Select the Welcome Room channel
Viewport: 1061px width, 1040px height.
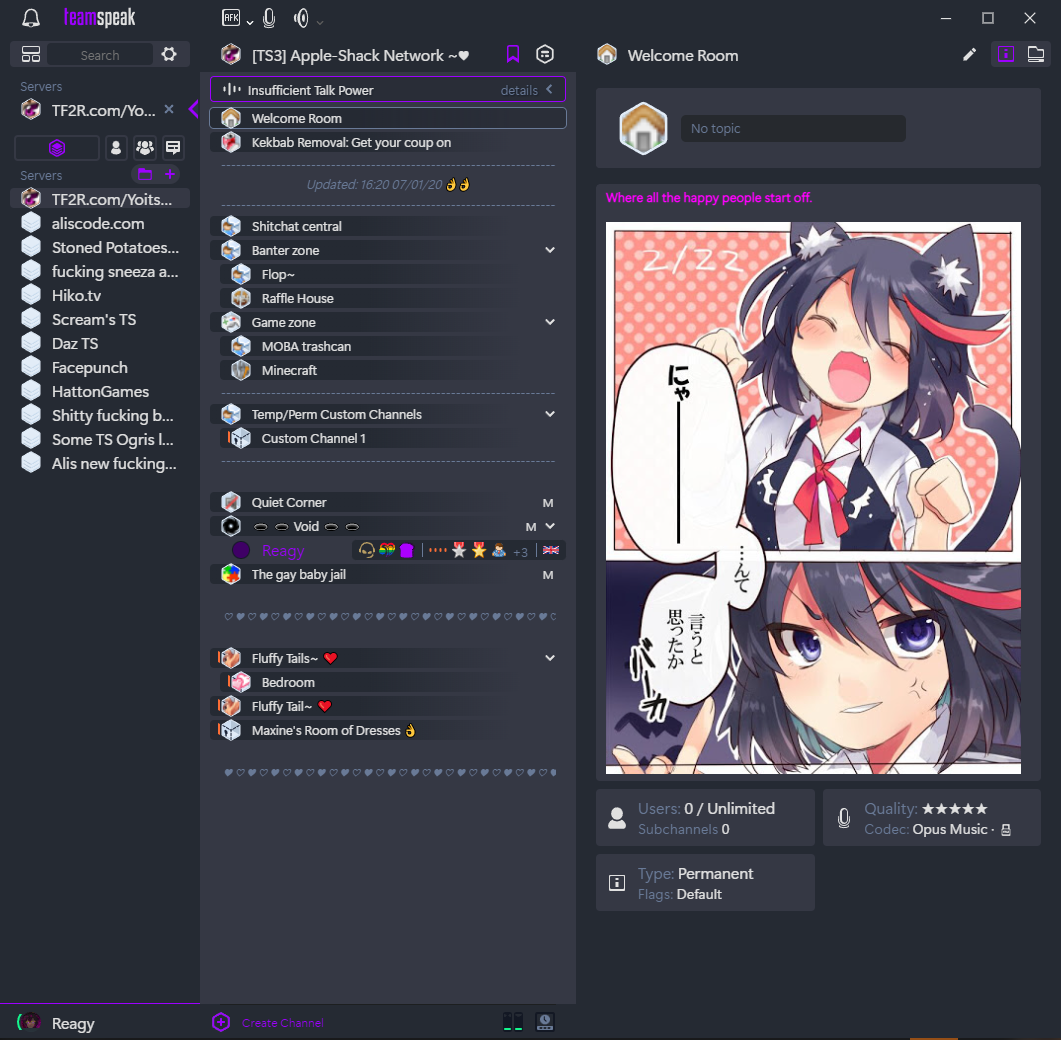coord(388,118)
